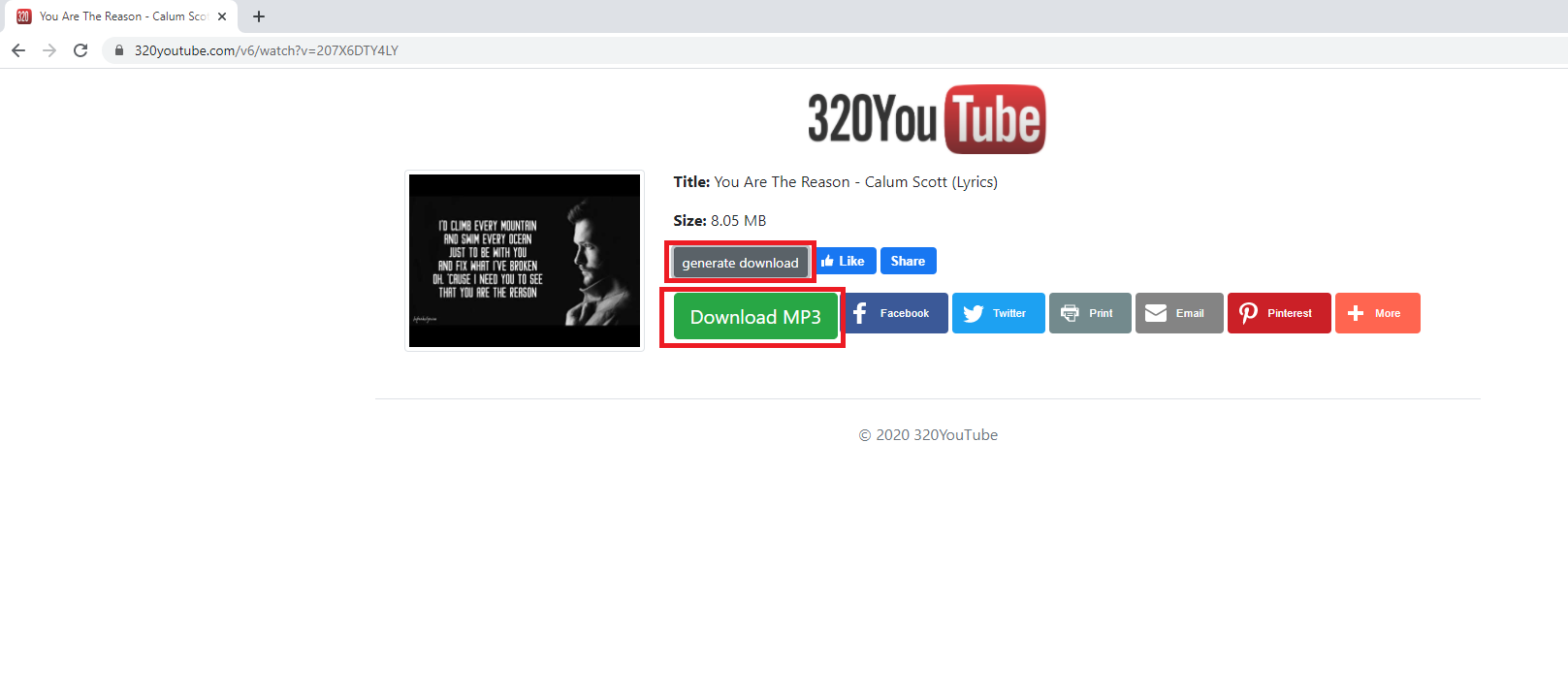Click the generate download button
The width and height of the screenshot is (1568, 695).
tap(740, 263)
